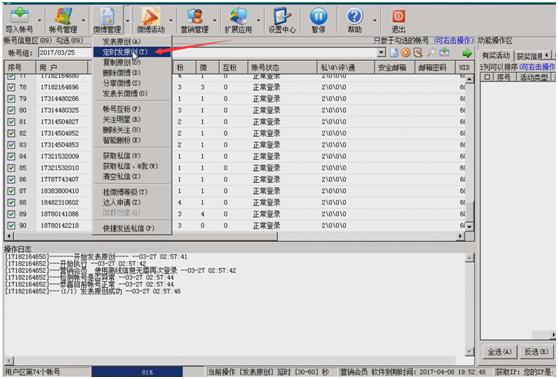558x379 pixels.
Task: Open the 帐号管理 account management icon
Action: pyautogui.click(x=63, y=16)
